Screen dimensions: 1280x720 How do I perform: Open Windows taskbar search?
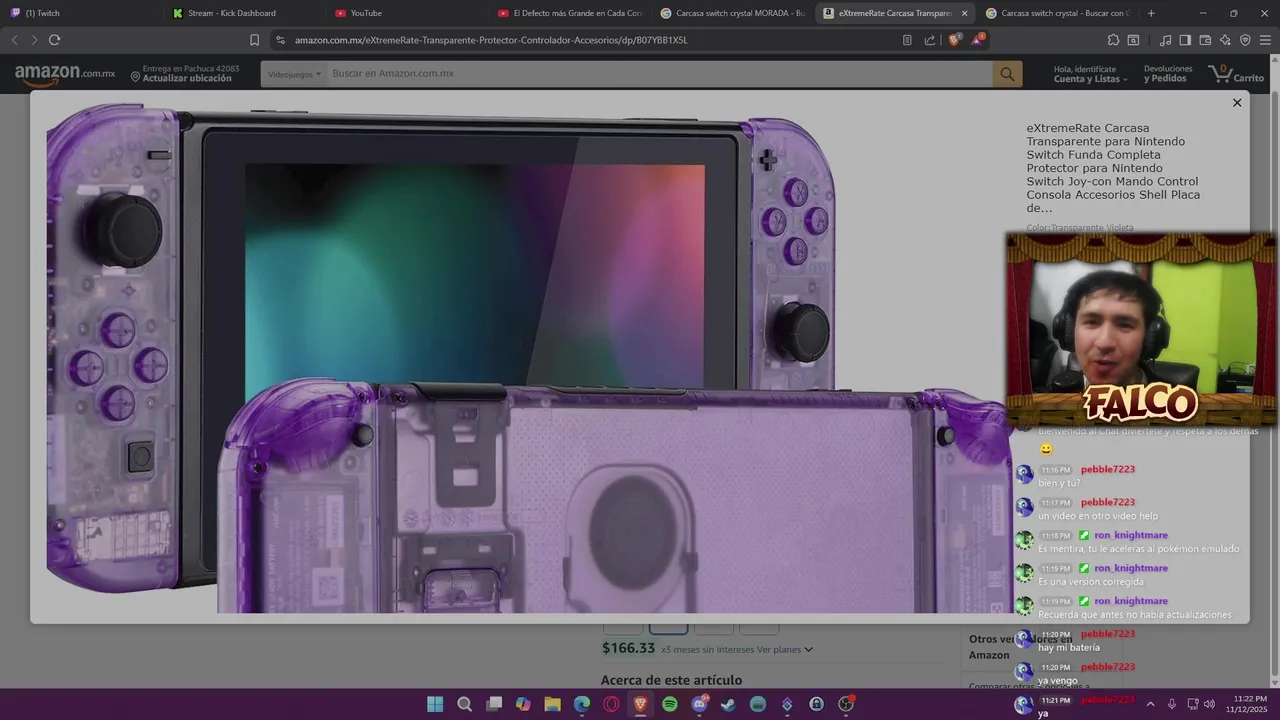click(464, 704)
